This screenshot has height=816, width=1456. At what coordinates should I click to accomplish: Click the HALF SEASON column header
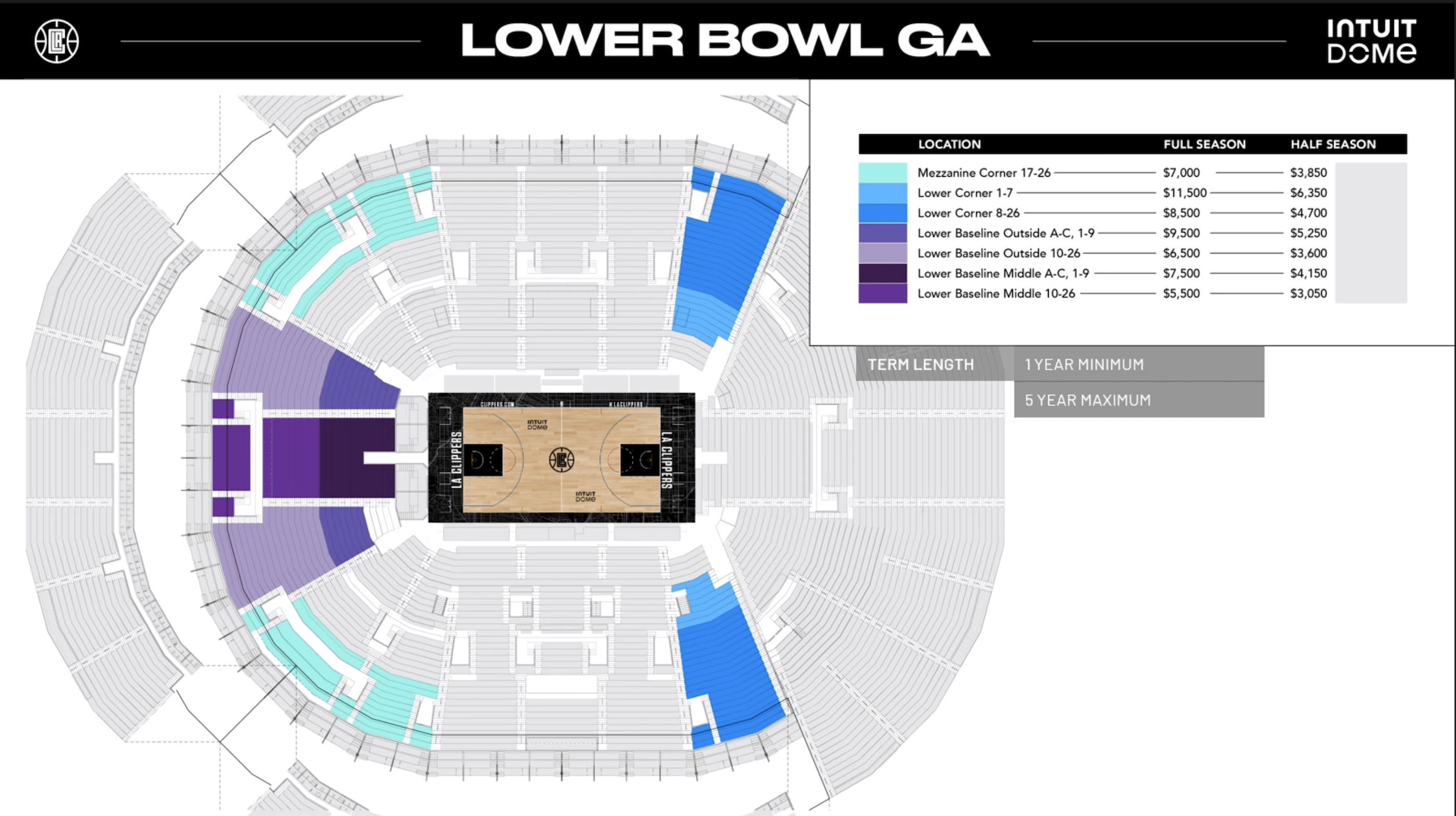coord(1333,144)
